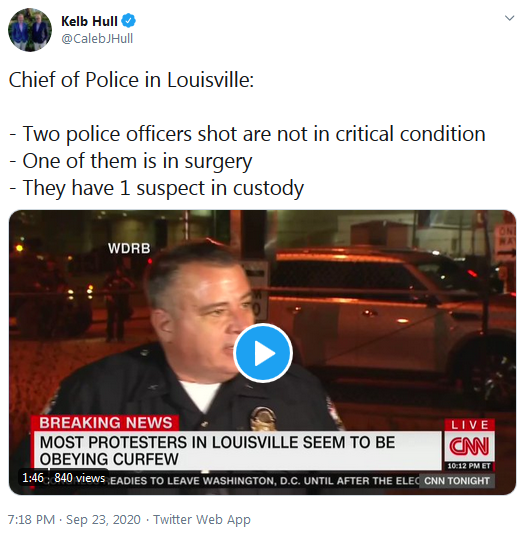
Task: Open the Kelb Hull display name link
Action: [x=89, y=21]
